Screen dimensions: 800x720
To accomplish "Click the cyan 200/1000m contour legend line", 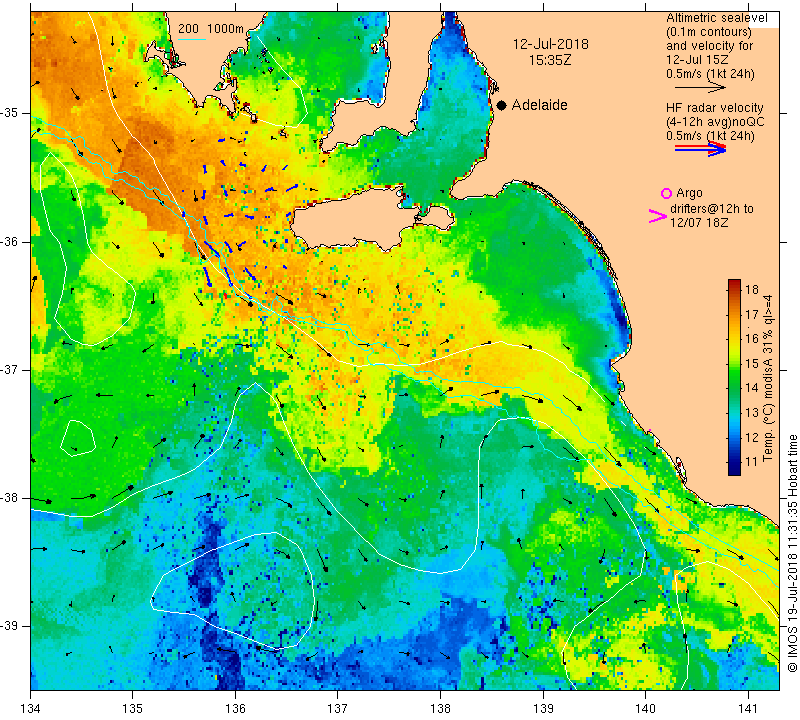I will (x=192, y=39).
